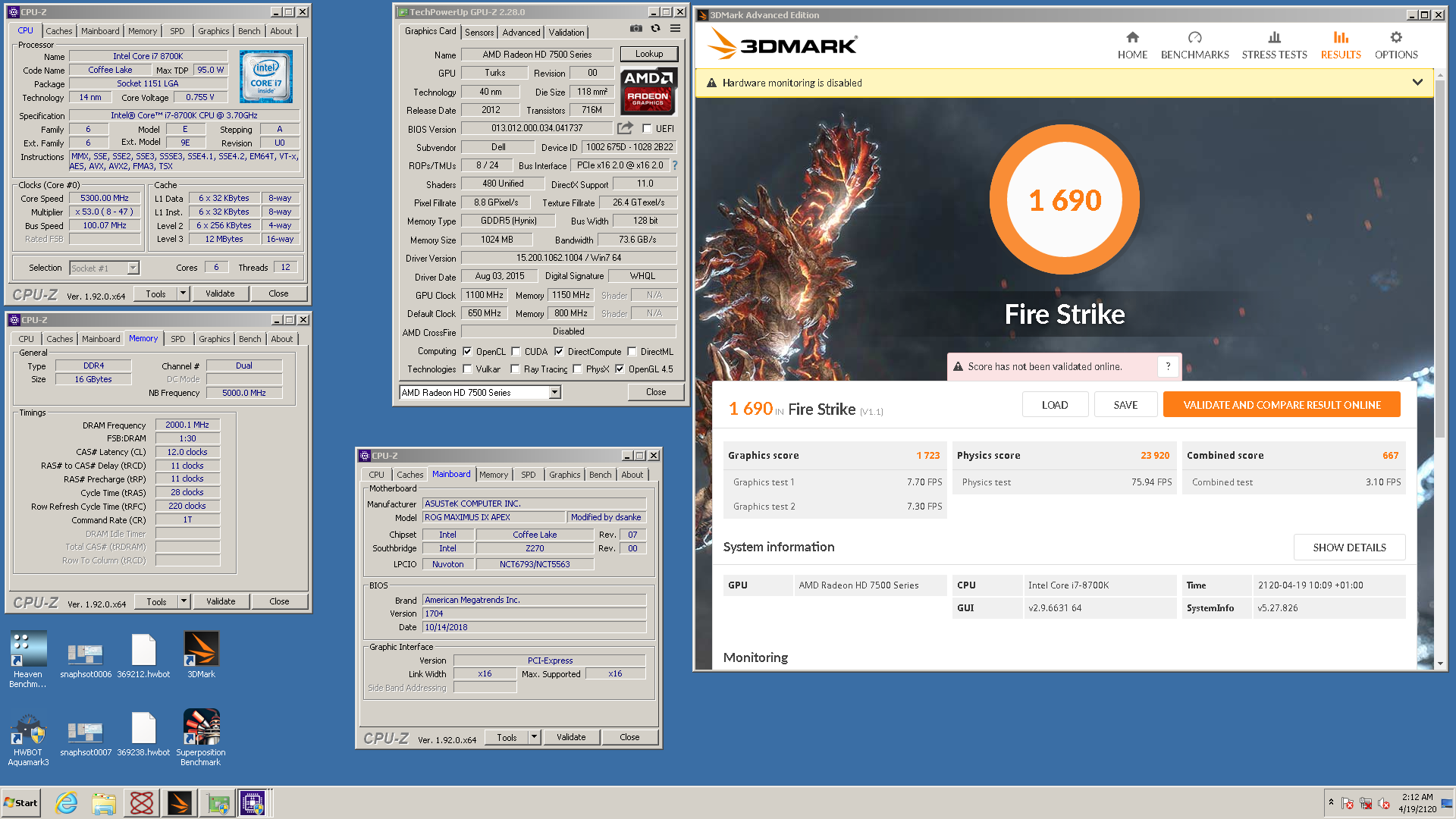Click Validate in the CPU-Z Memory window
The height and width of the screenshot is (819, 1456).
(221, 601)
